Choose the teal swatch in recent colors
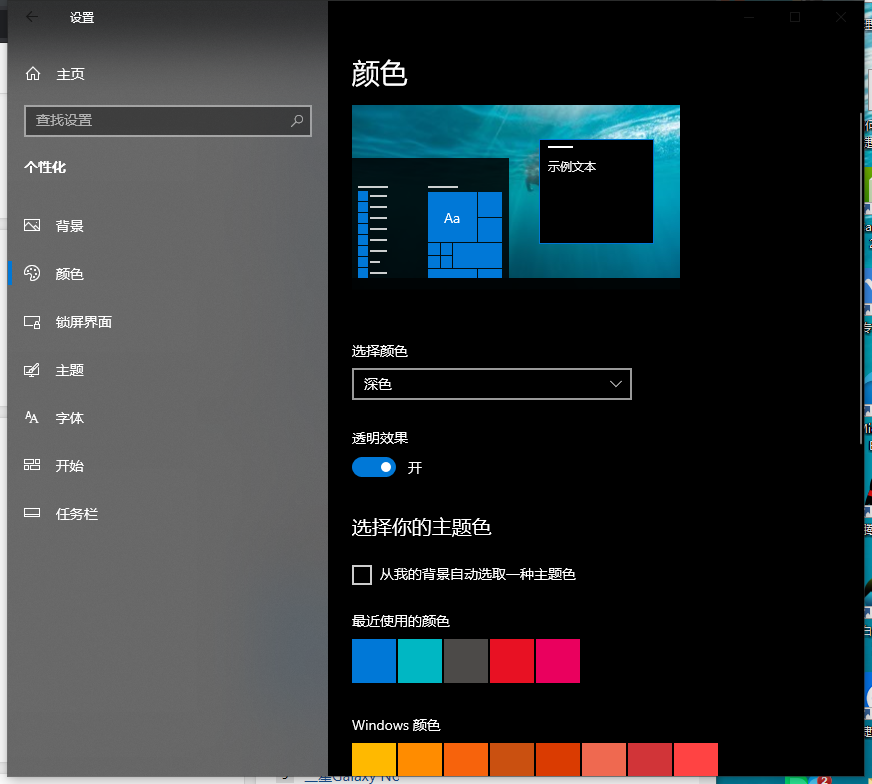The height and width of the screenshot is (784, 872). (x=419, y=661)
